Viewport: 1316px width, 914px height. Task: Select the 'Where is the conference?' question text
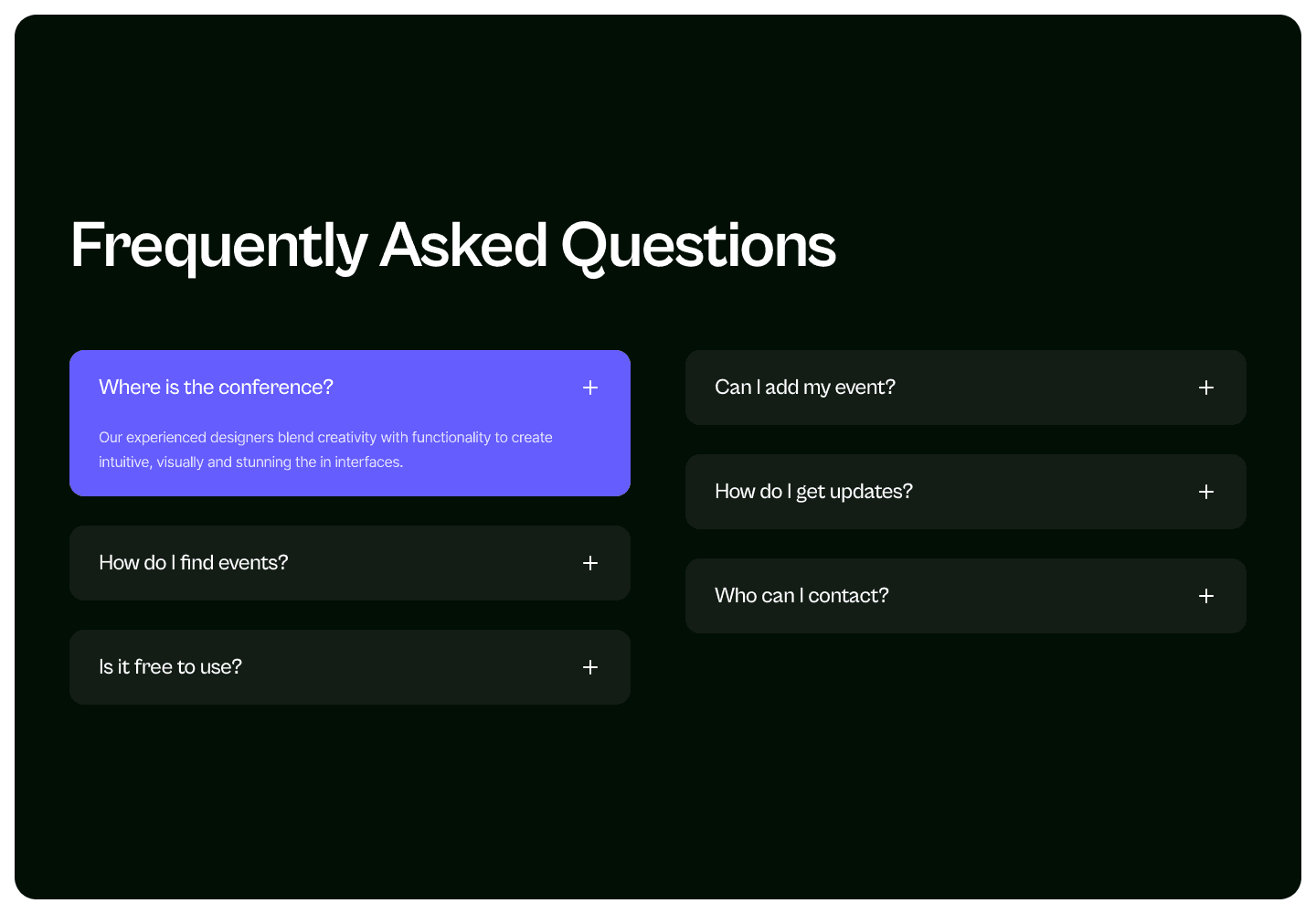[x=216, y=388]
